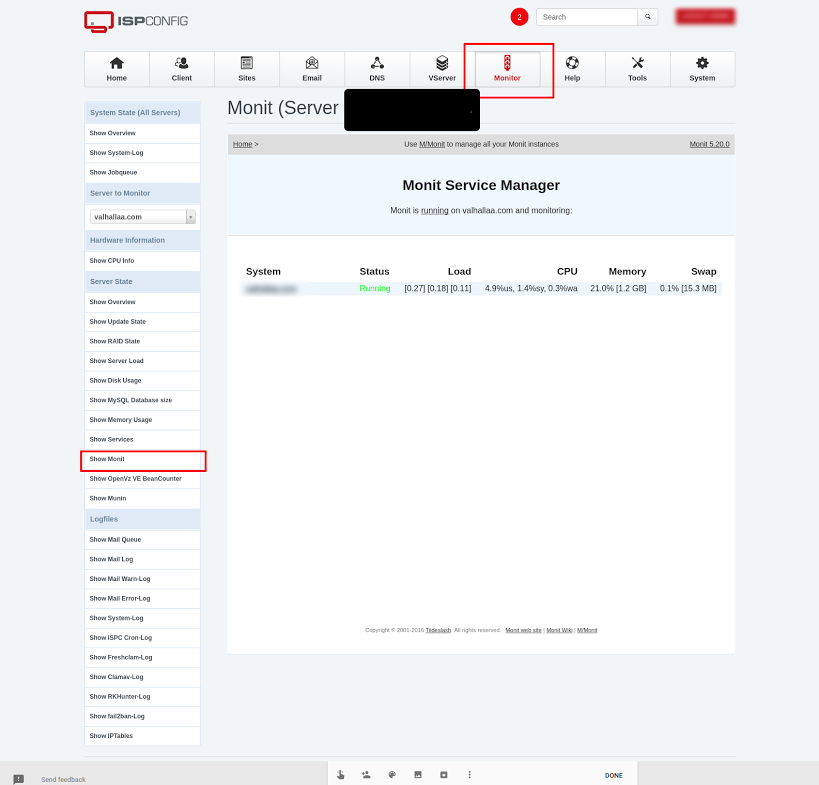
Task: Open Show Memory Usage
Action: click(x=142, y=420)
